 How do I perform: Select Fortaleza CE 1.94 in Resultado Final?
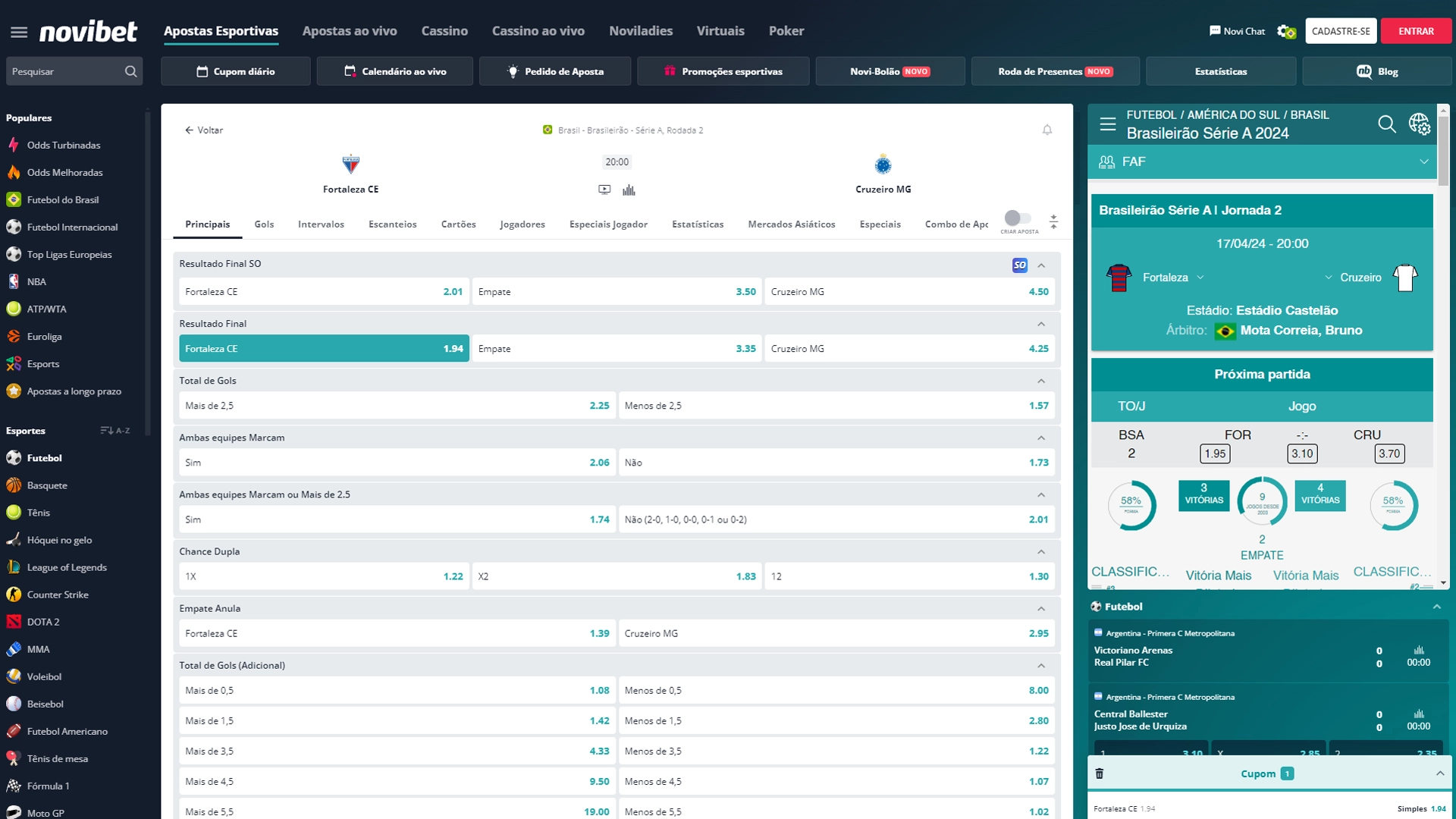(x=324, y=348)
